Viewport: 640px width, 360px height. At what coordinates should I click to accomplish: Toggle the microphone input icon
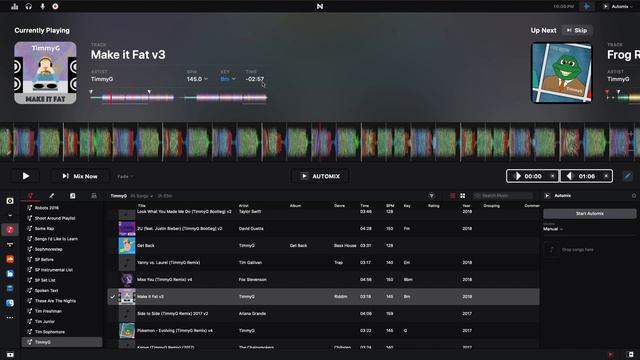pyautogui.click(x=42, y=7)
